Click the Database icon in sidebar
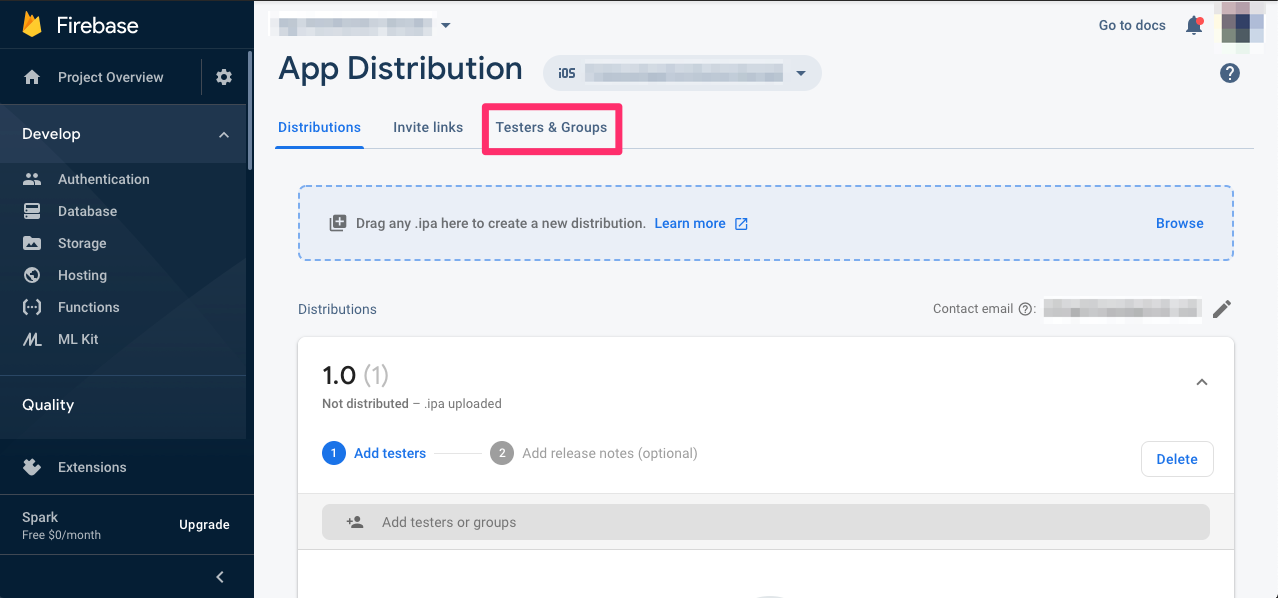The height and width of the screenshot is (598, 1278). [x=32, y=211]
